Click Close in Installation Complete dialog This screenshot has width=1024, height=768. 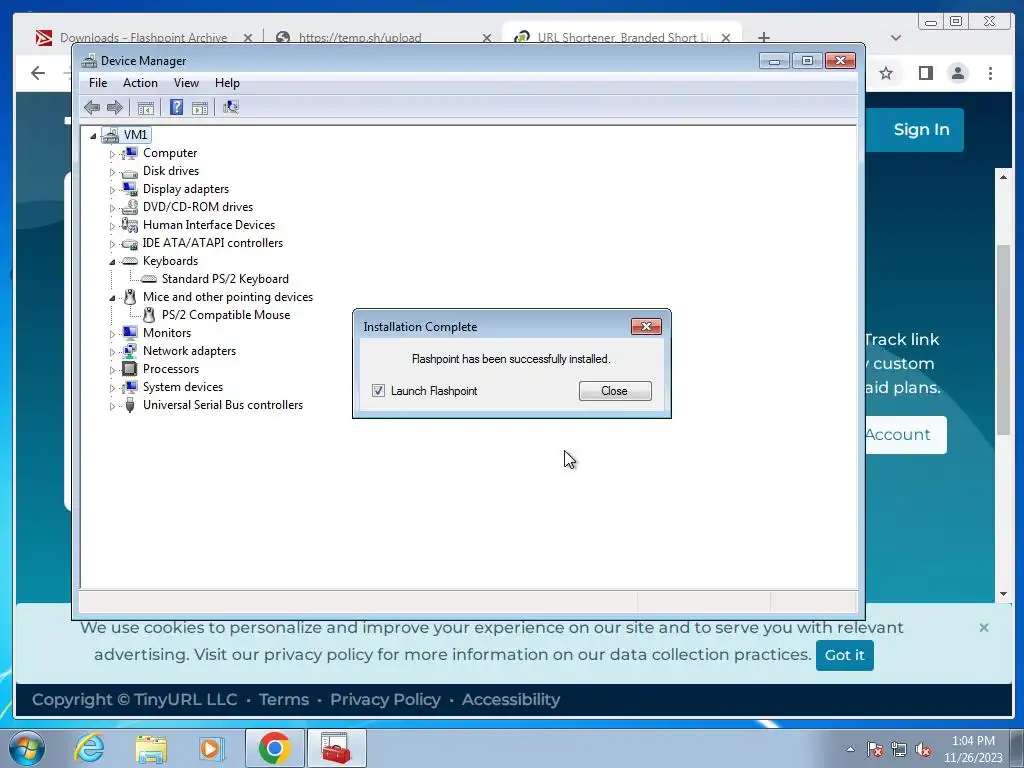tap(615, 391)
